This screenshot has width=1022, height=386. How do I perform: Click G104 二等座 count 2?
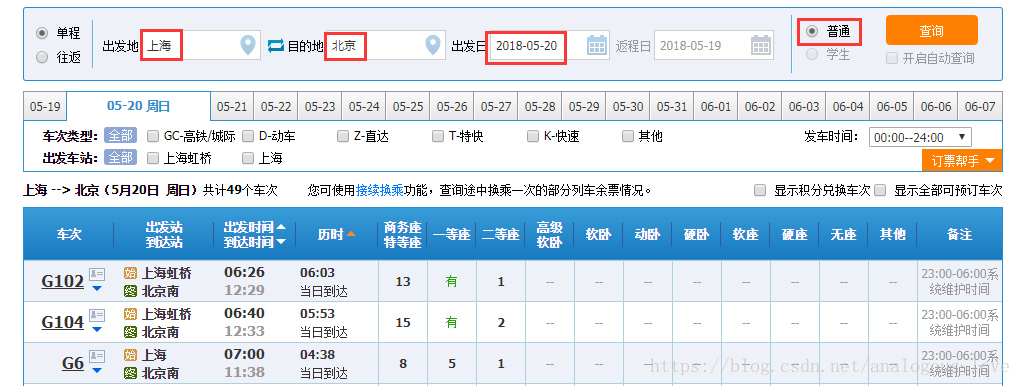pos(501,323)
